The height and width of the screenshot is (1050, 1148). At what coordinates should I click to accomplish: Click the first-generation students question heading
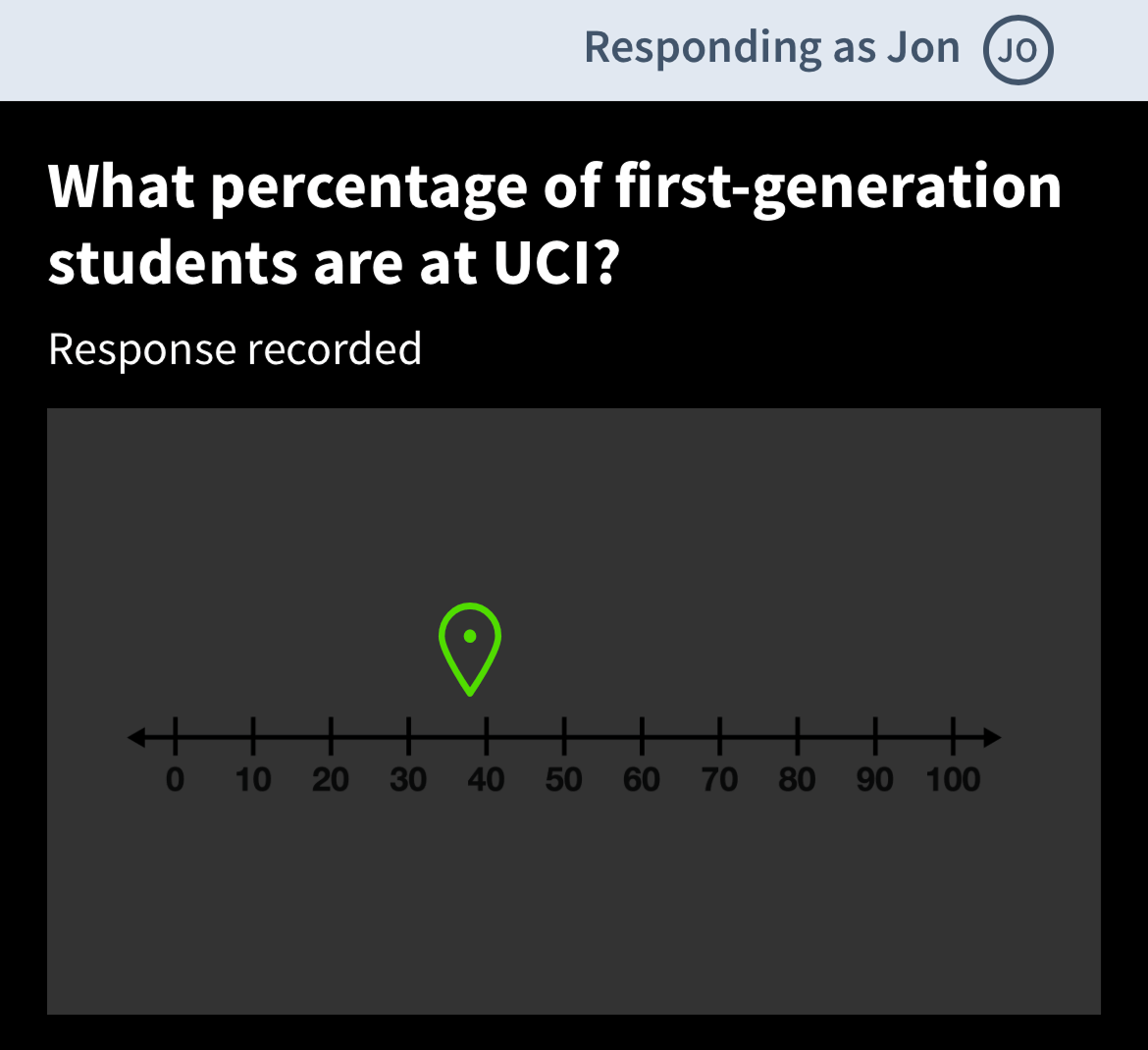click(554, 224)
